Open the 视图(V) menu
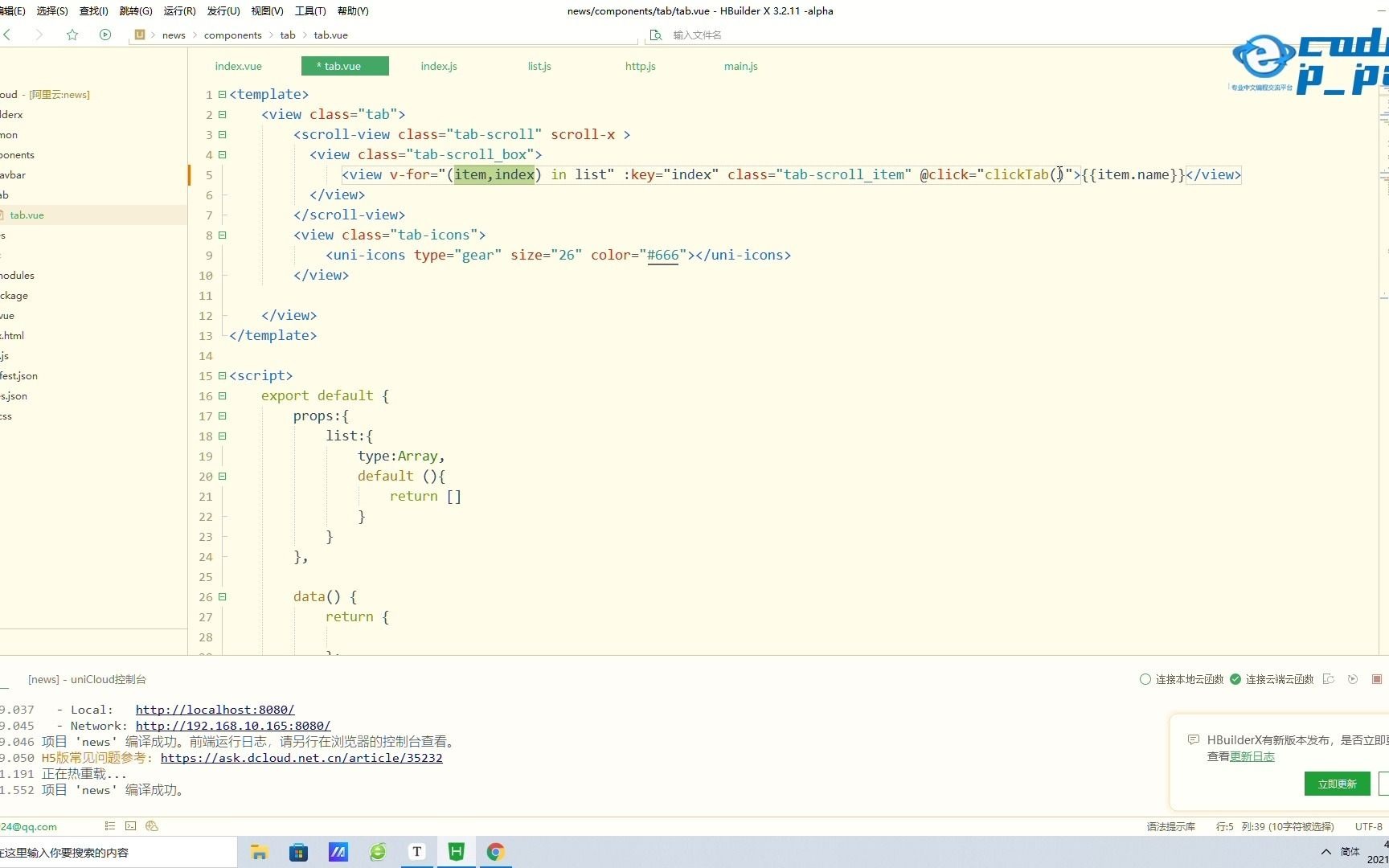This screenshot has width=1389, height=868. [x=267, y=11]
